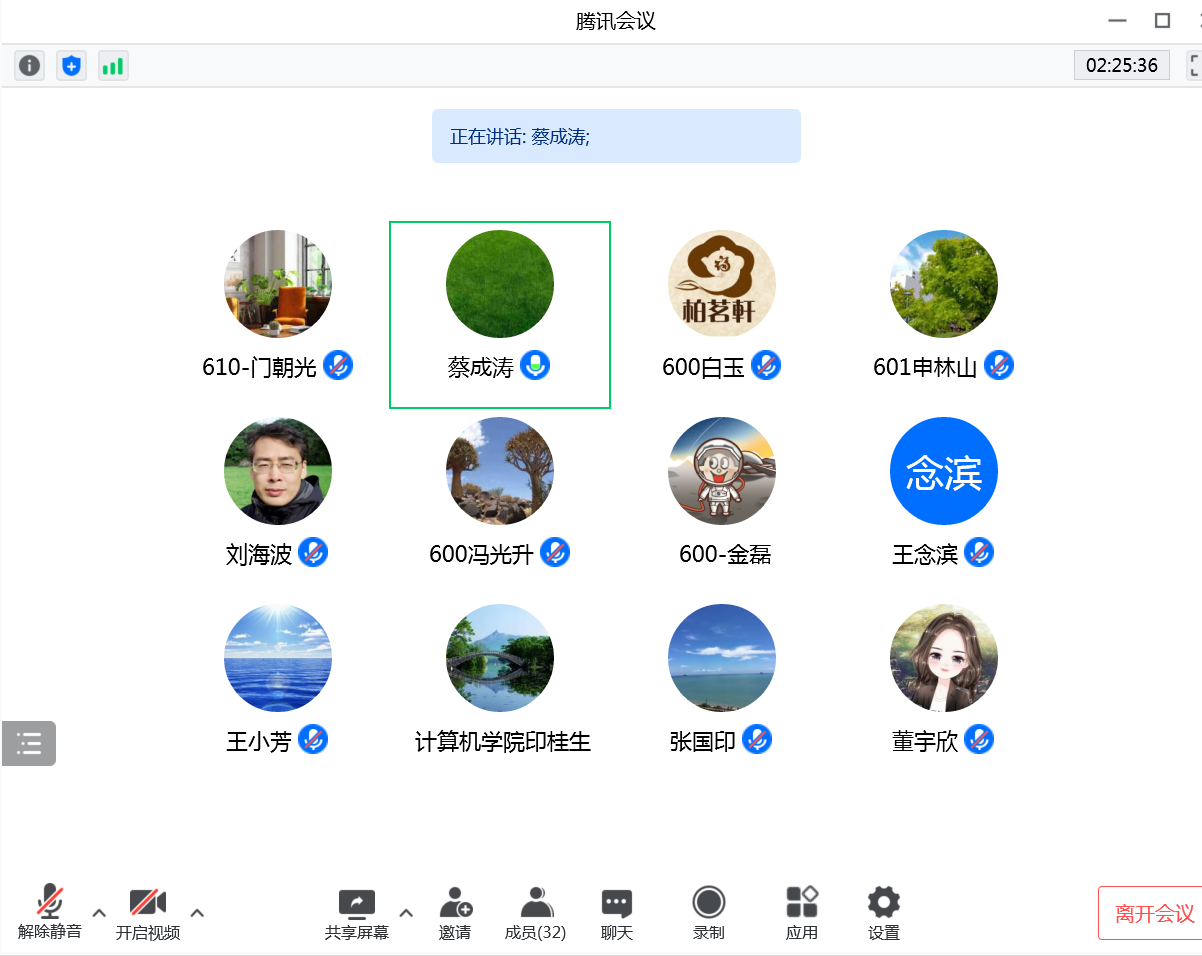Open the Invite (邀请) icon
The width and height of the screenshot is (1202, 956).
(x=455, y=913)
